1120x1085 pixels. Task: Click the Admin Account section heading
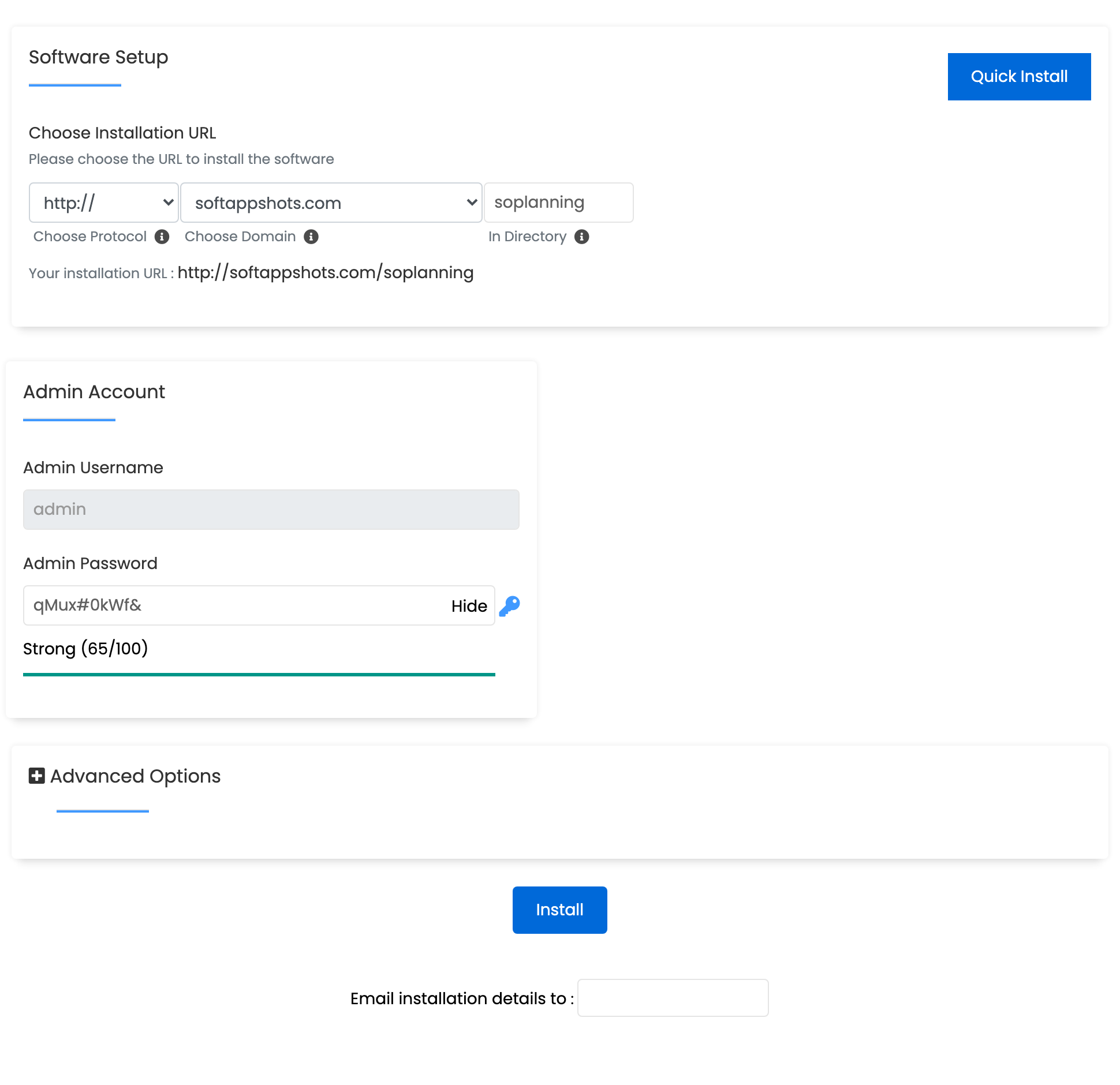point(94,392)
